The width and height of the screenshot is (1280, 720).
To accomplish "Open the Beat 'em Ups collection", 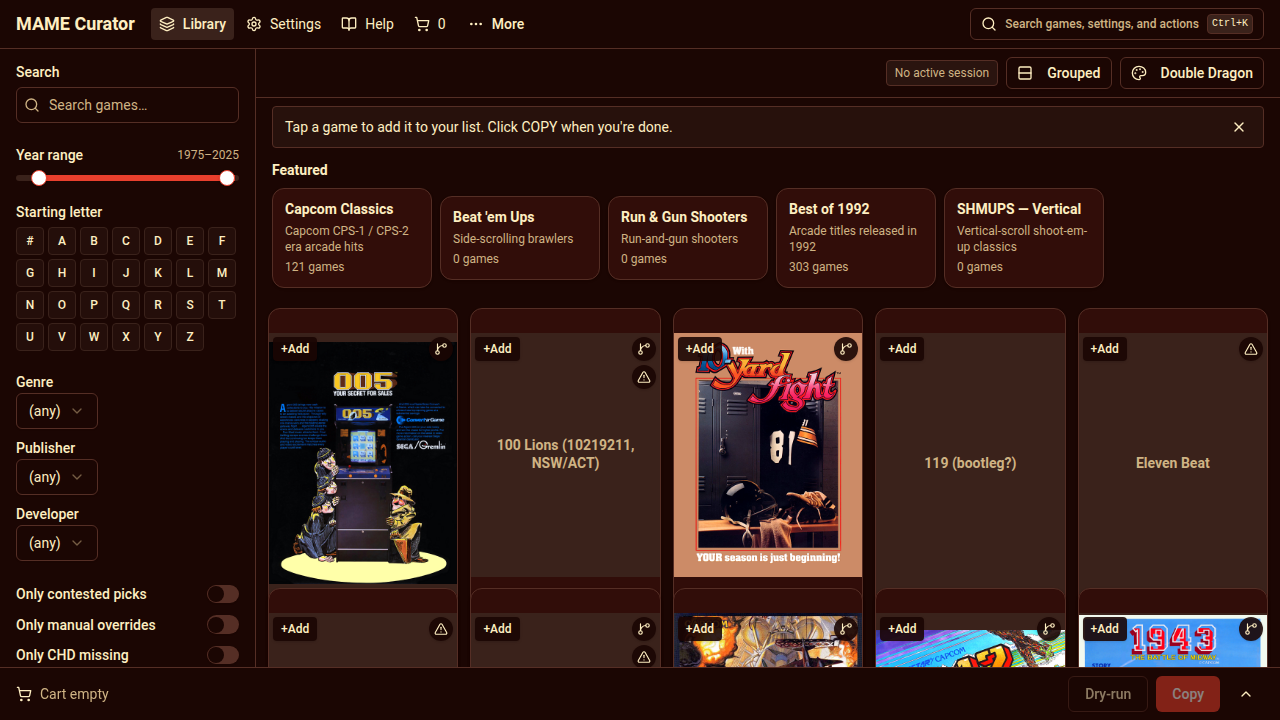I will point(520,238).
